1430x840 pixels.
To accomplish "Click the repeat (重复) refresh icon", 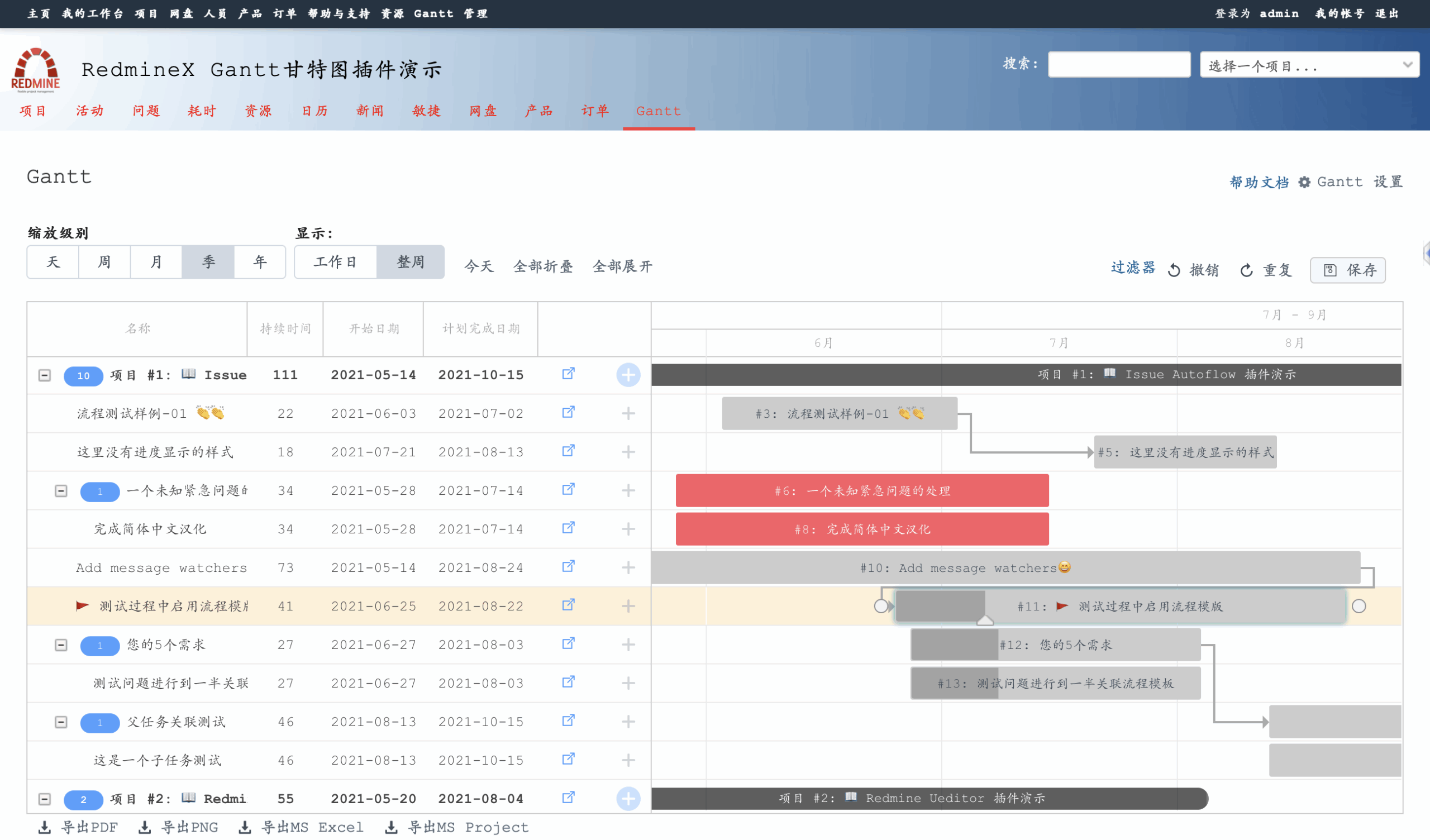I will [1246, 270].
